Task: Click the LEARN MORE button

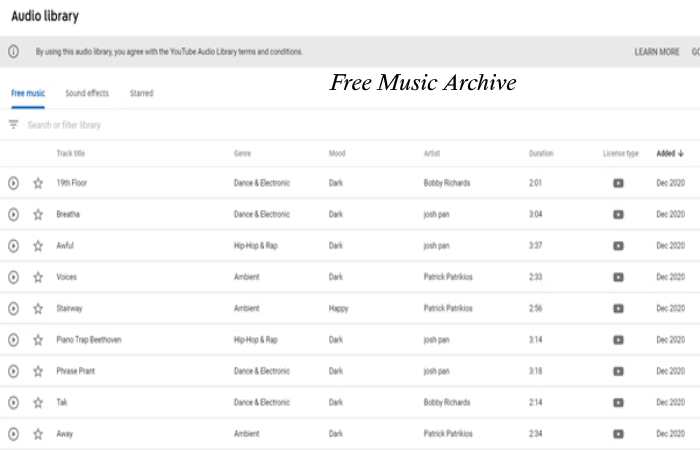Action: click(x=657, y=52)
